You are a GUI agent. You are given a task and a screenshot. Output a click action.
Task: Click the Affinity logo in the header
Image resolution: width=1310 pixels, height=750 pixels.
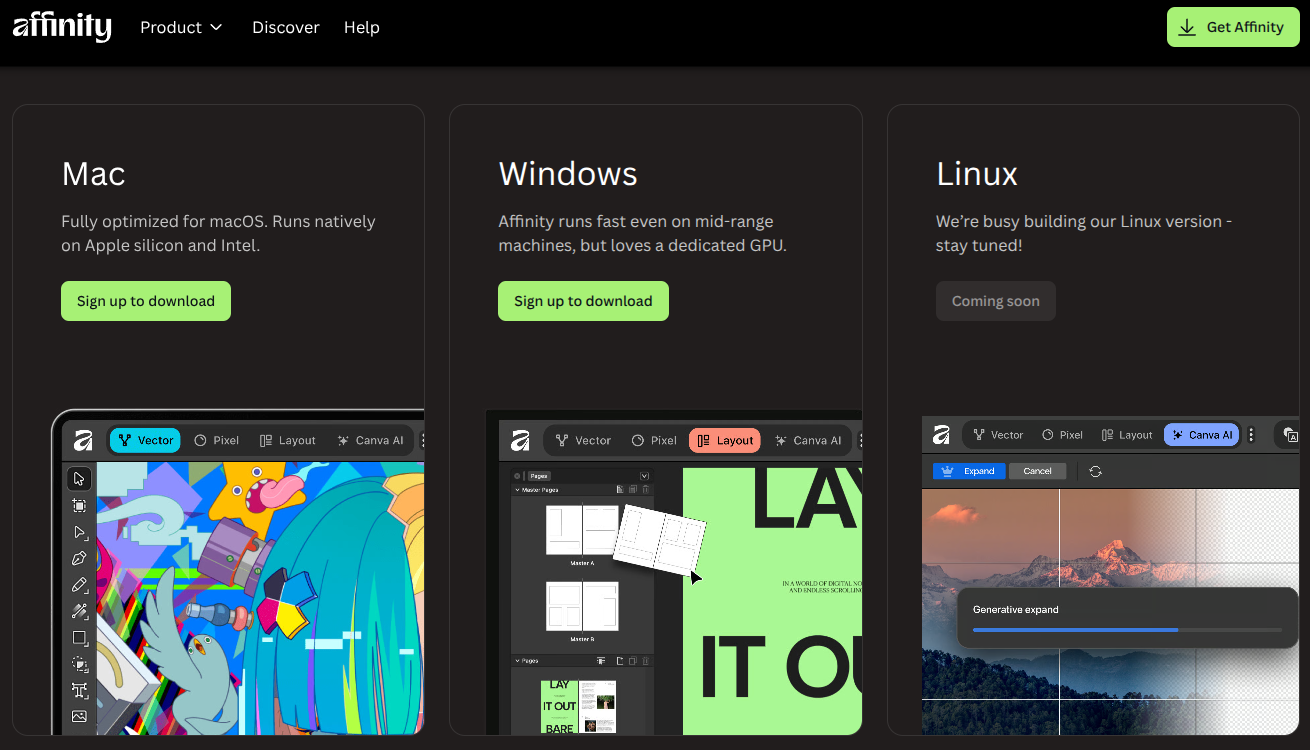[62, 27]
